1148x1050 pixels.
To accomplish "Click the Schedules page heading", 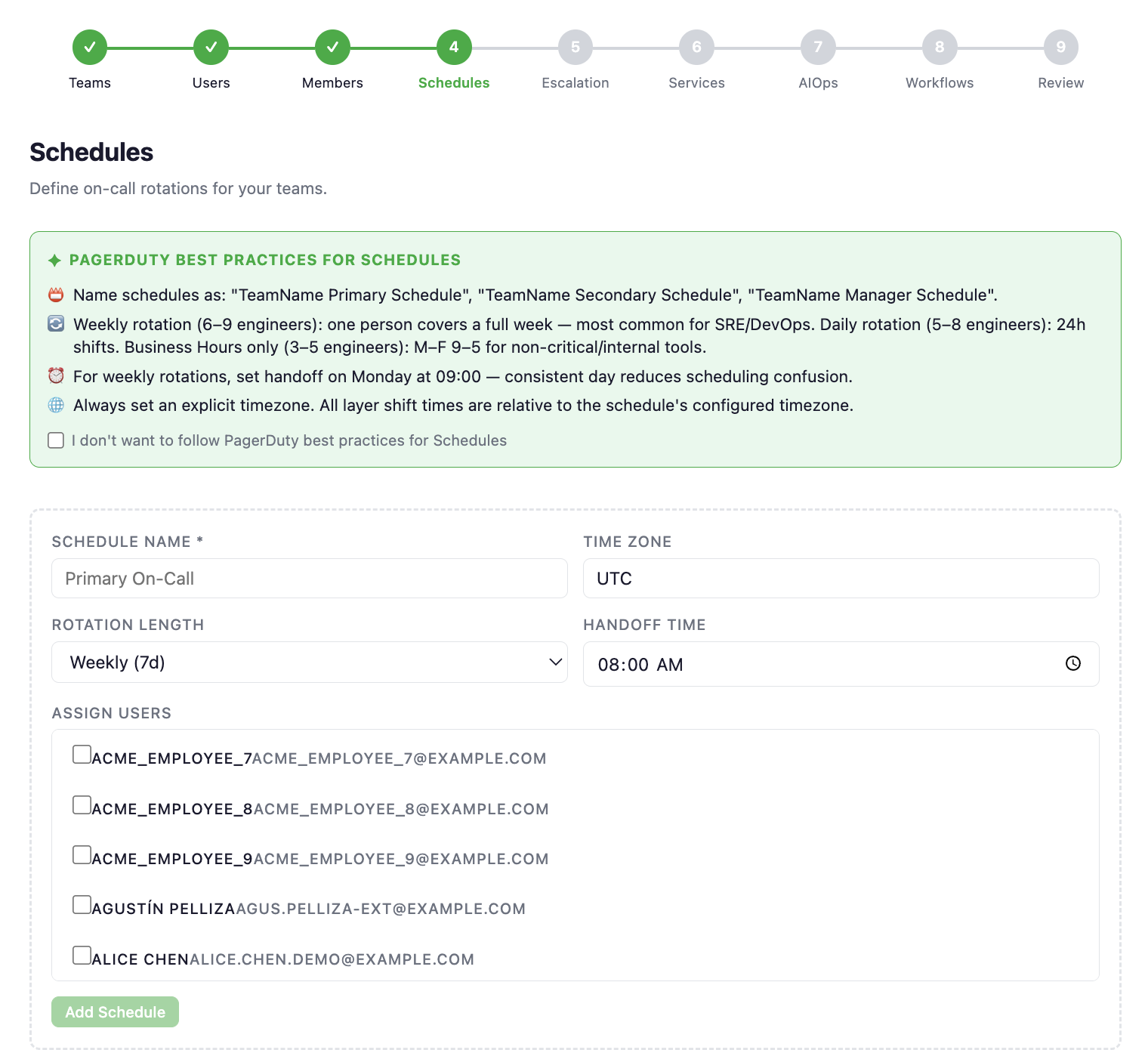I will coord(91,152).
